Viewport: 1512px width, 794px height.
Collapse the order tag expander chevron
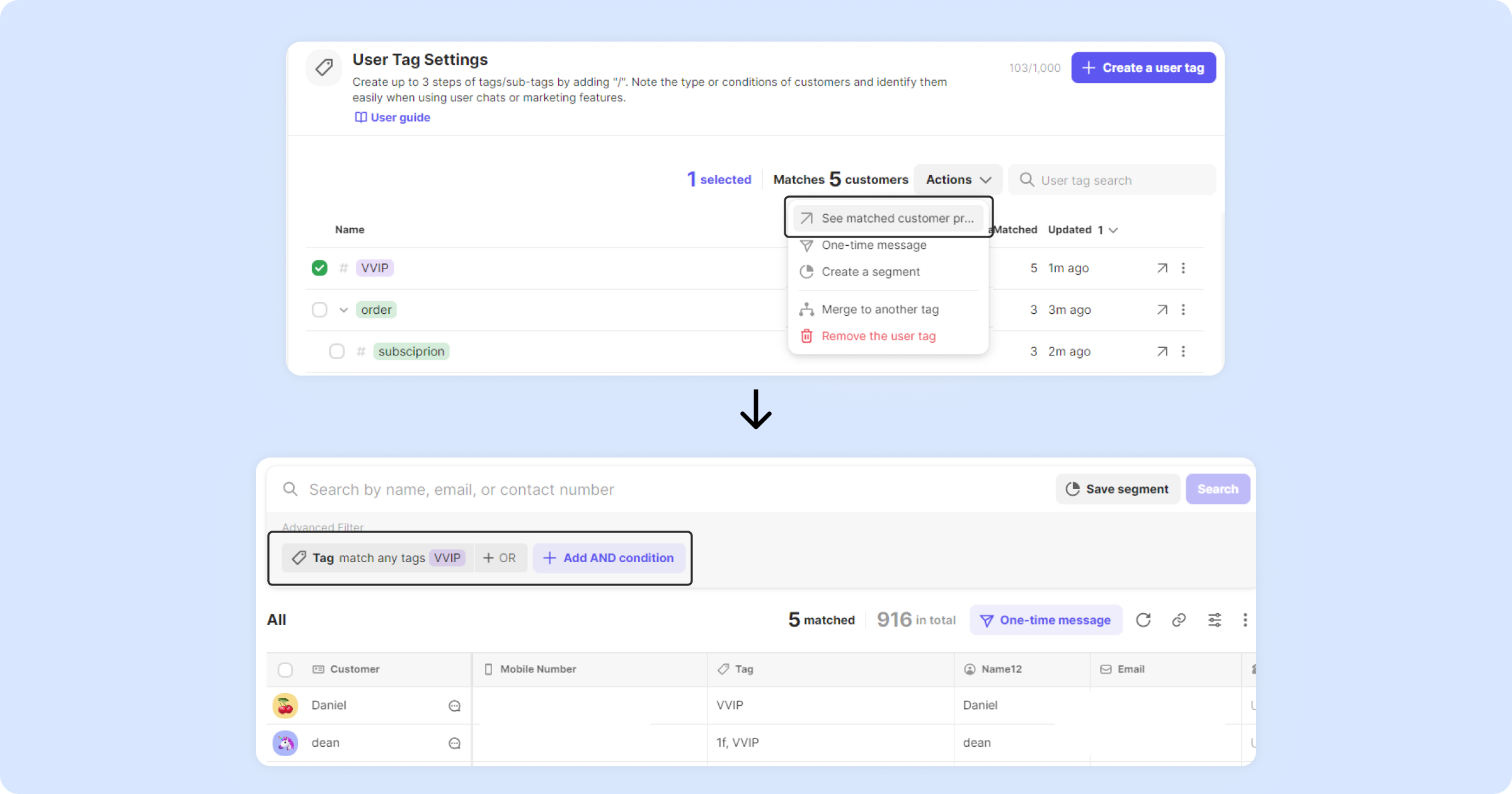coord(343,310)
